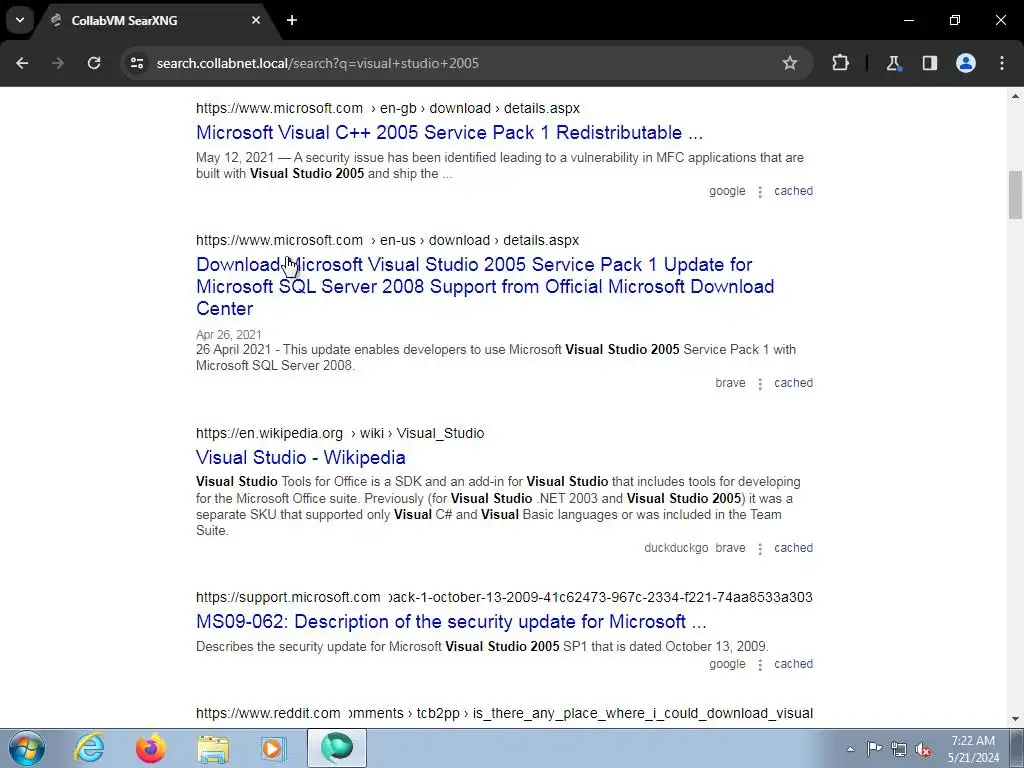Image resolution: width=1024 pixels, height=768 pixels.
Task: Launch Internet Explorer from taskbar
Action: pos(89,748)
